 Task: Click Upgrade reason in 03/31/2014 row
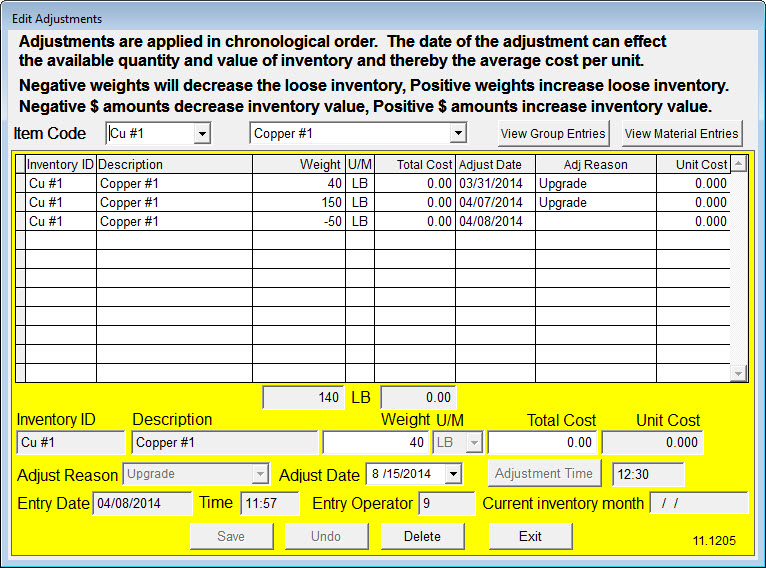596,183
